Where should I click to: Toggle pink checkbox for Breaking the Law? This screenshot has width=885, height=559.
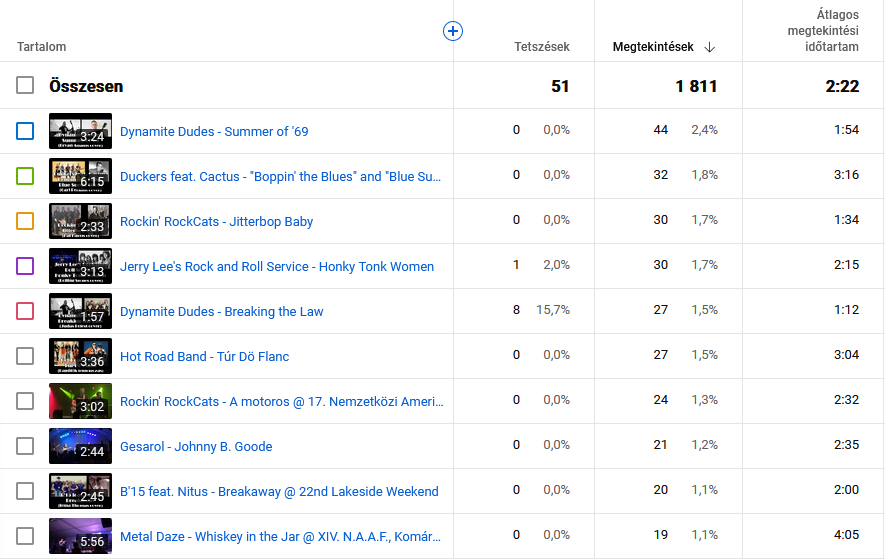click(x=25, y=311)
